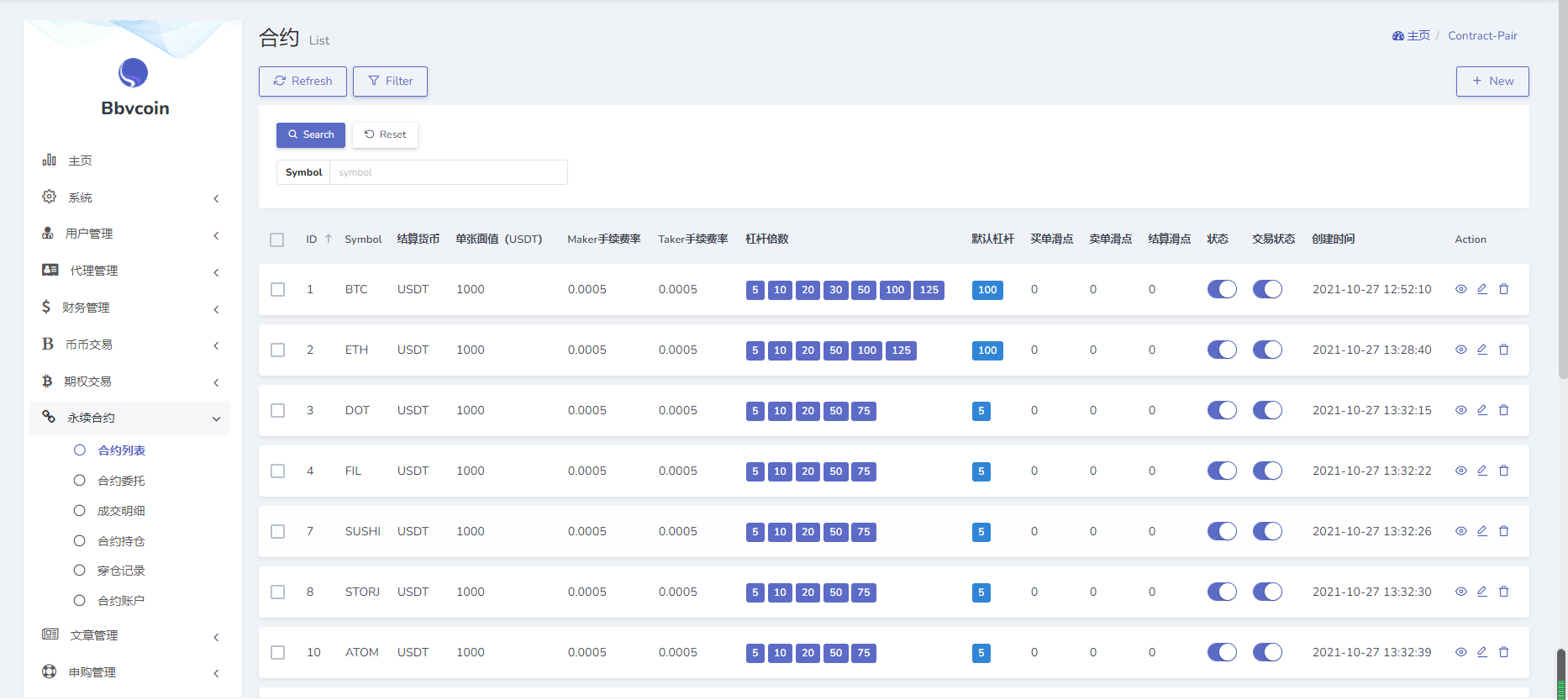The width and height of the screenshot is (1568, 700).
Task: Check the SUSHI row checkbox
Action: coord(278,532)
